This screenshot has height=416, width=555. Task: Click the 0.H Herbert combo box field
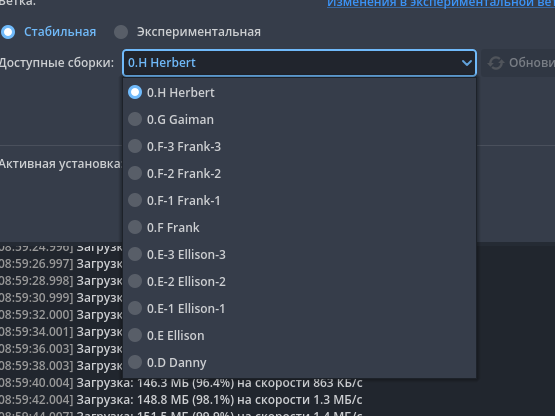coord(299,63)
